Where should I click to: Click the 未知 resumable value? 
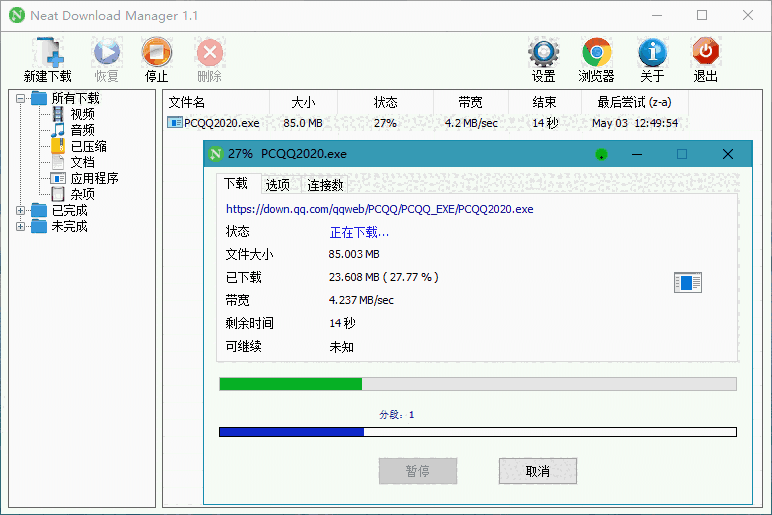pyautogui.click(x=342, y=347)
